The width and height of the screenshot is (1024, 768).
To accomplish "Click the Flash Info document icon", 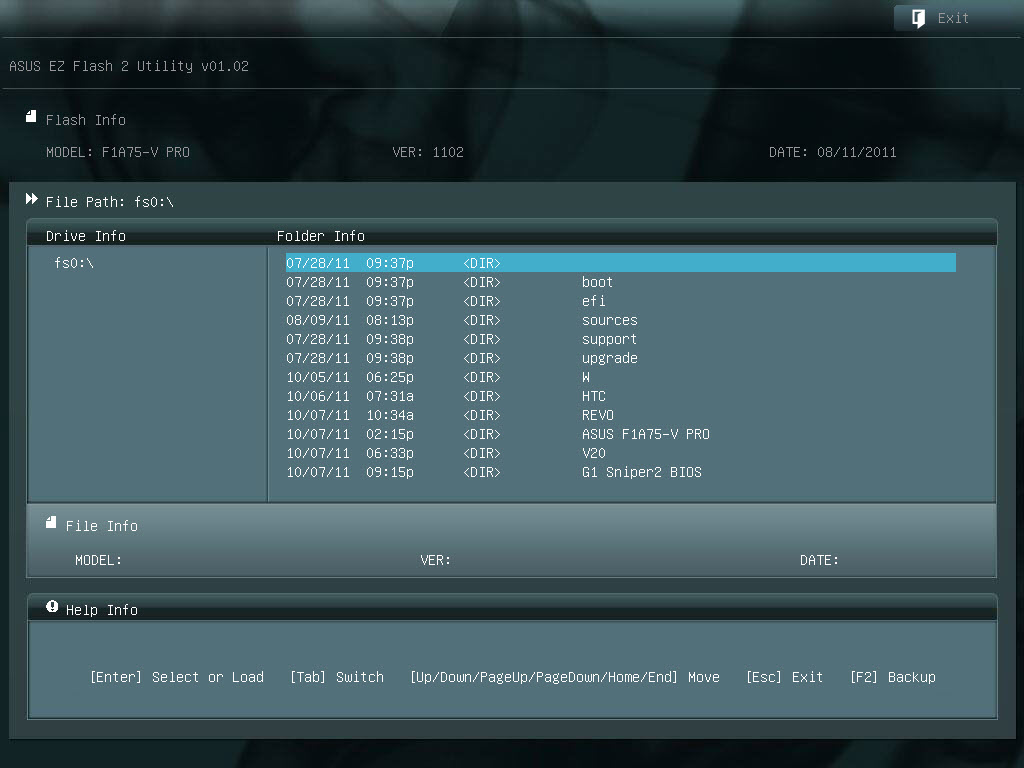I will click(x=31, y=116).
